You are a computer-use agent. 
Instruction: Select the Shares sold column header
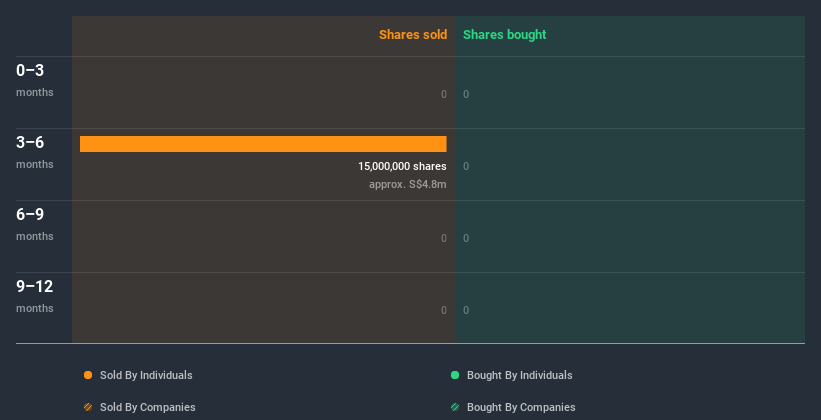click(412, 35)
